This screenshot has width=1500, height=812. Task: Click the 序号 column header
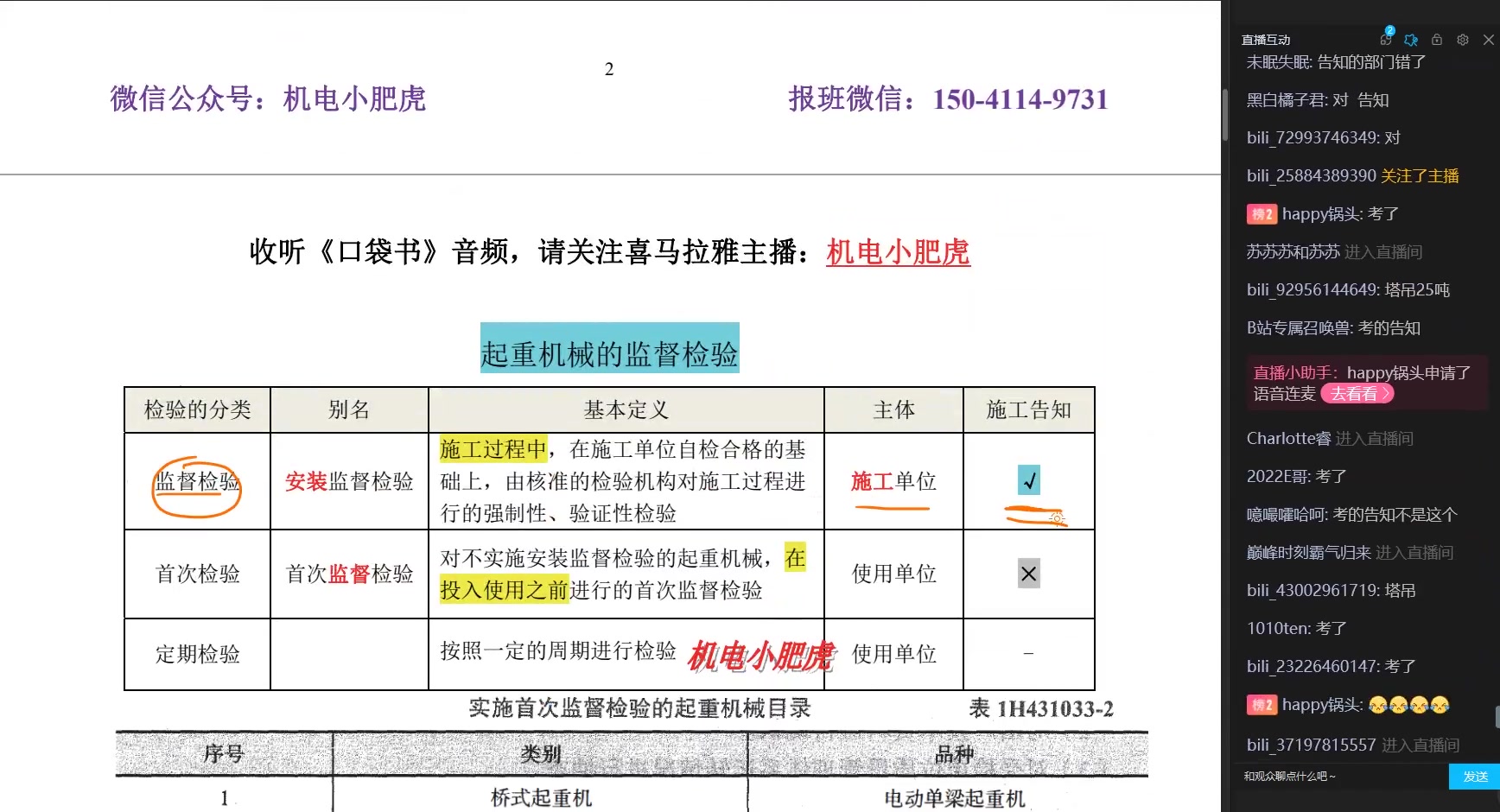(224, 754)
